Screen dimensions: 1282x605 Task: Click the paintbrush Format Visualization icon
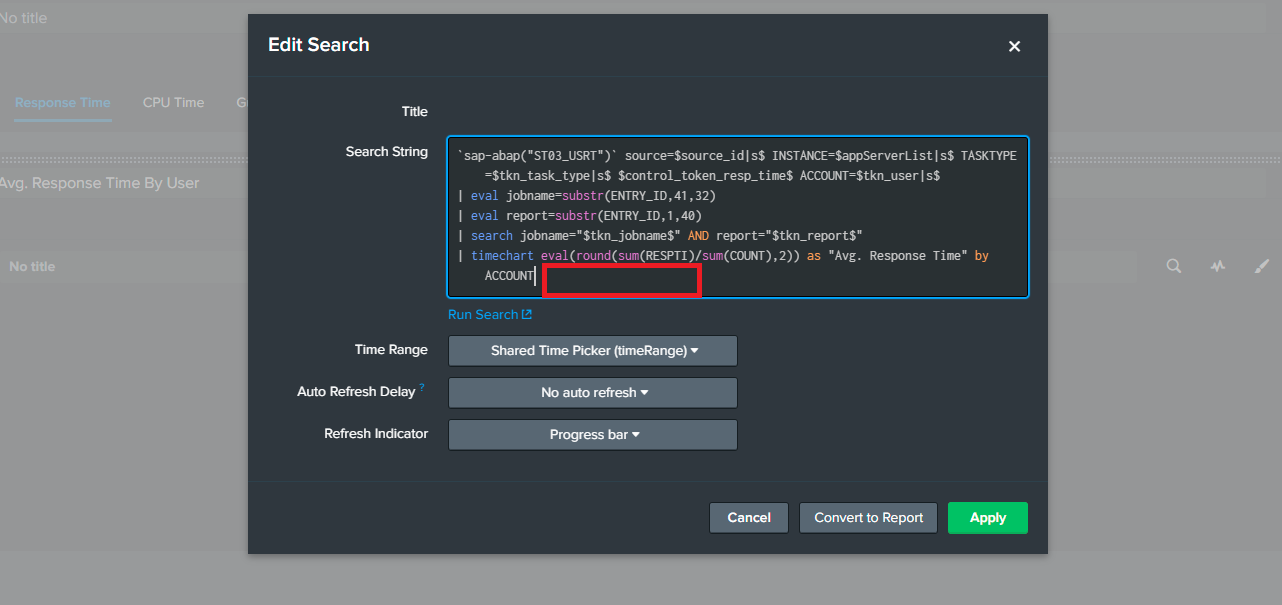click(x=1262, y=266)
